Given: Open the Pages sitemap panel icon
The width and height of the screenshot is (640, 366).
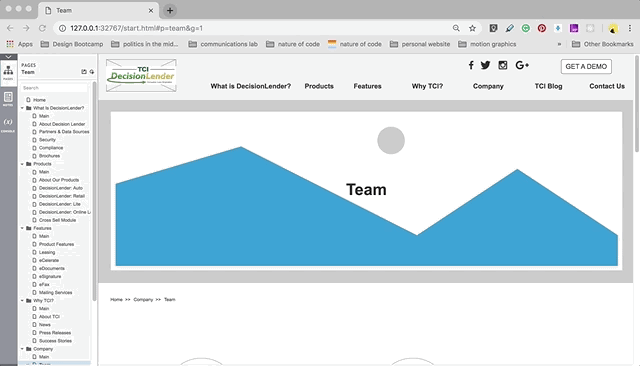Looking at the screenshot, I should click(x=8, y=73).
